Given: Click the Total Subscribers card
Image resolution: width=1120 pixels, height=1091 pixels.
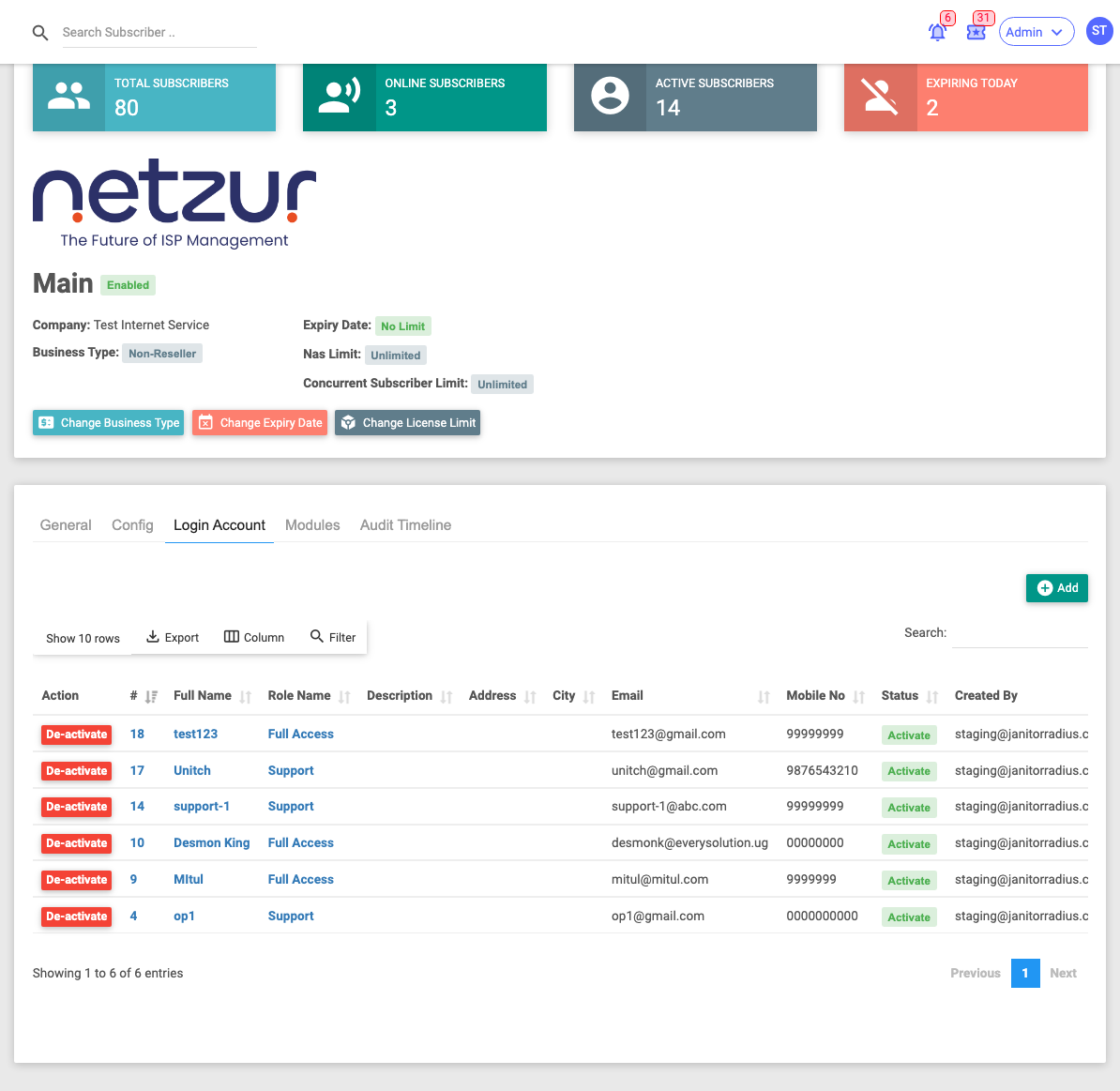Looking at the screenshot, I should coord(154,98).
